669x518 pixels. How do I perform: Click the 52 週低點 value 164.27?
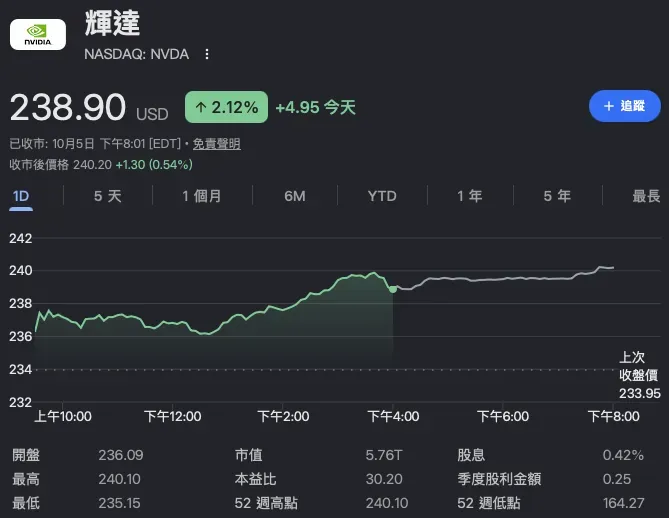coord(623,503)
